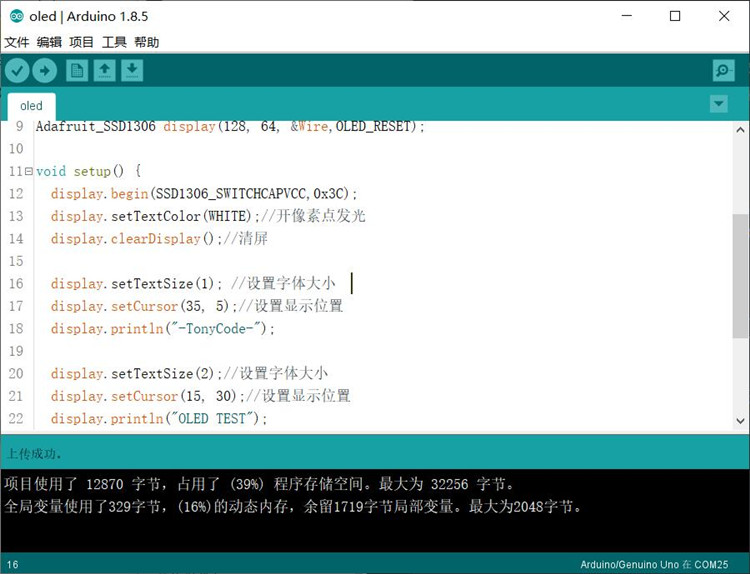The width and height of the screenshot is (750, 574).
Task: Open the Serial Monitor magnifier icon
Action: click(723, 71)
